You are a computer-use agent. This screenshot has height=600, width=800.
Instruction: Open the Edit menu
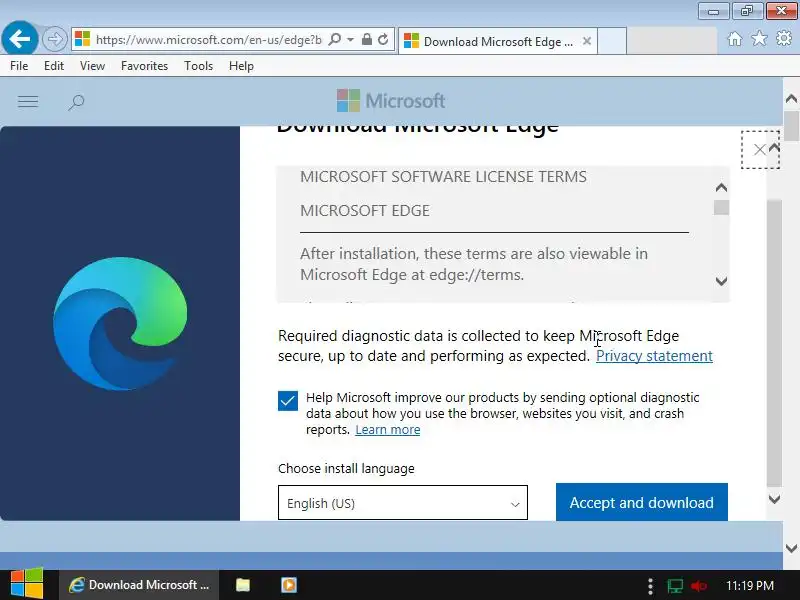(54, 66)
